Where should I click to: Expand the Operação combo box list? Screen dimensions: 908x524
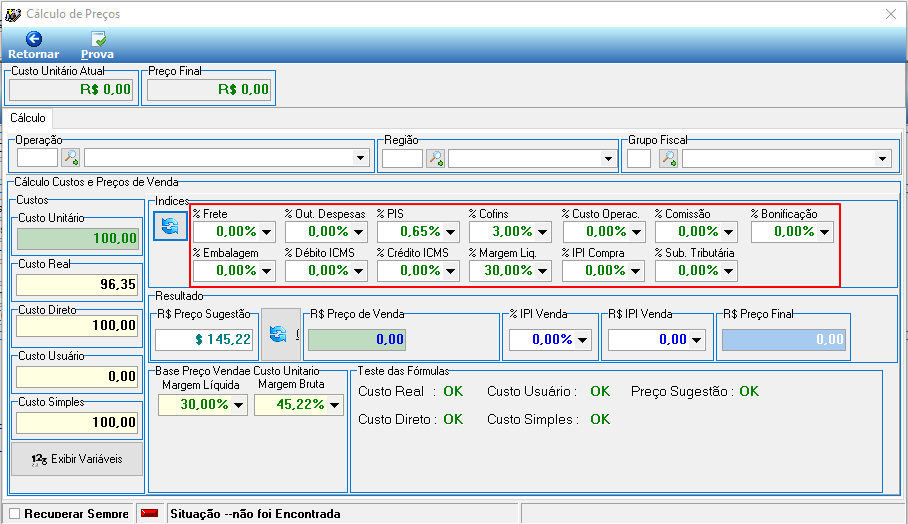tap(360, 157)
